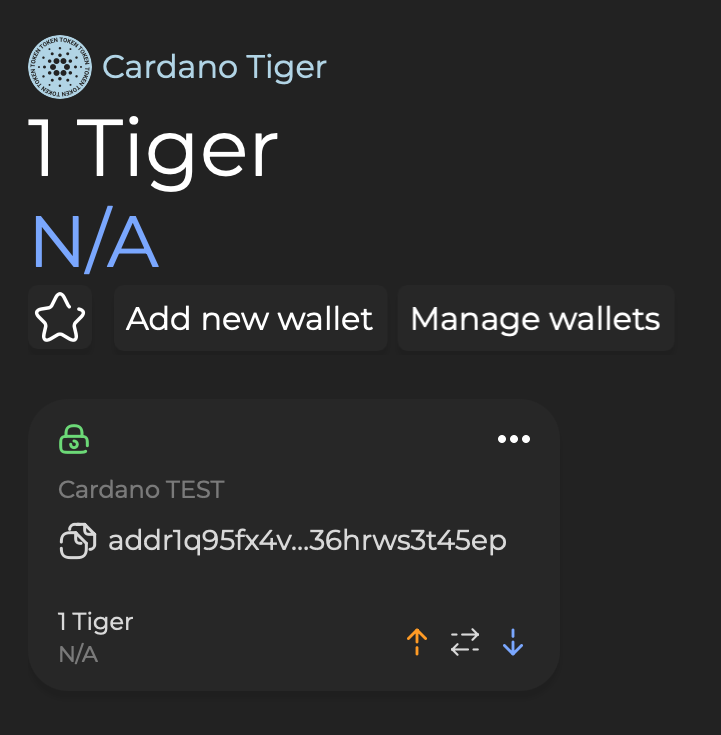Click the Cardano Tiger token logo
The width and height of the screenshot is (721, 735).
pyautogui.click(x=60, y=67)
